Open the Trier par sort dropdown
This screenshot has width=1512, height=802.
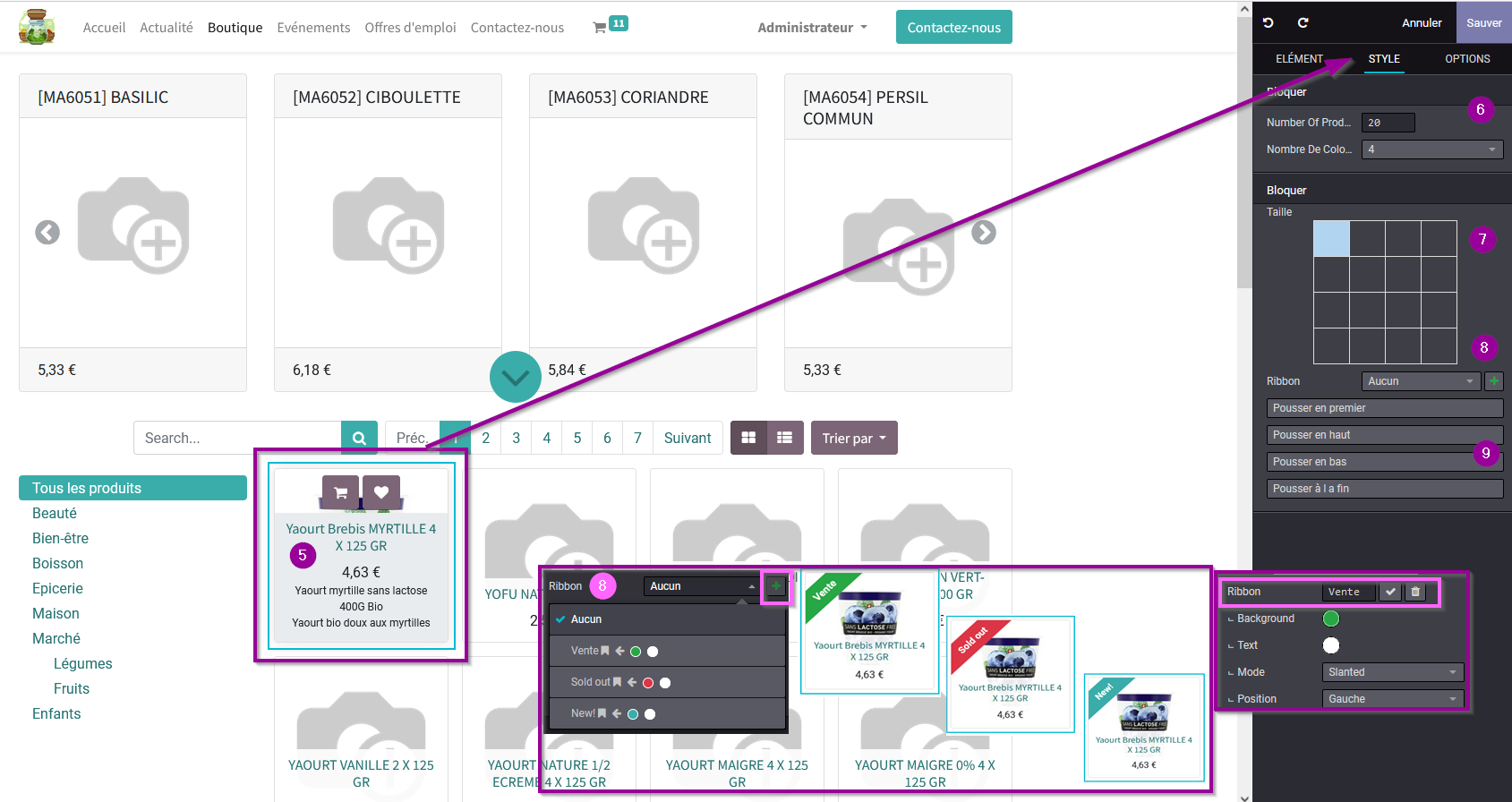[x=854, y=438]
